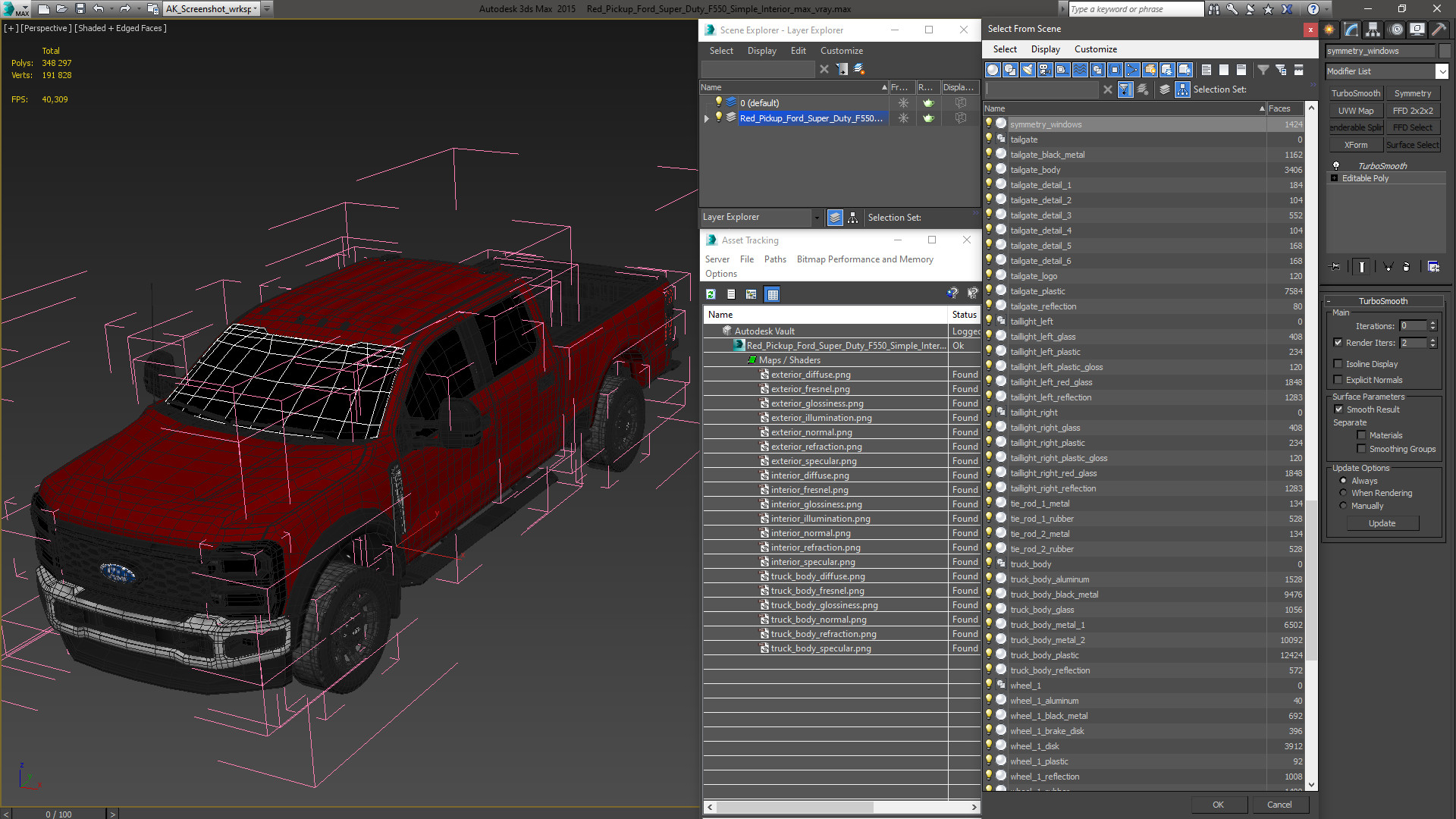Toggle Display Bone Objects filter in Select From Scene
Image resolution: width=1456 pixels, height=819 pixels.
coord(1132,70)
